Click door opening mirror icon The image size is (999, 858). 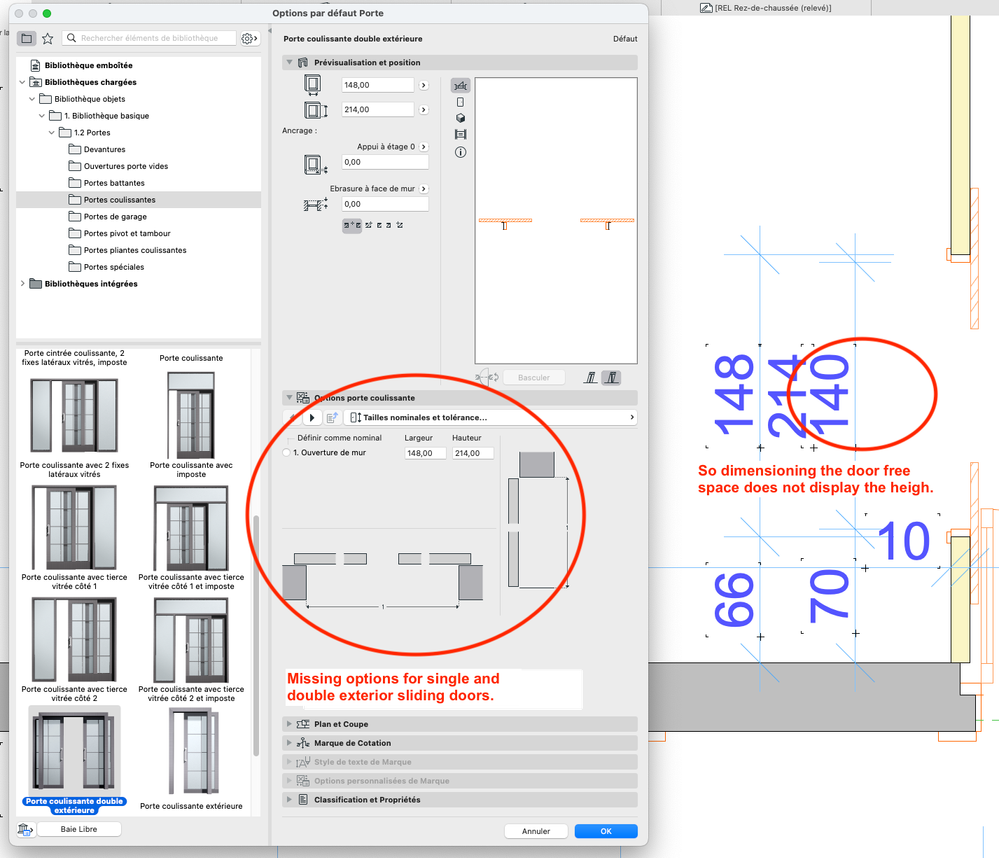click(487, 377)
